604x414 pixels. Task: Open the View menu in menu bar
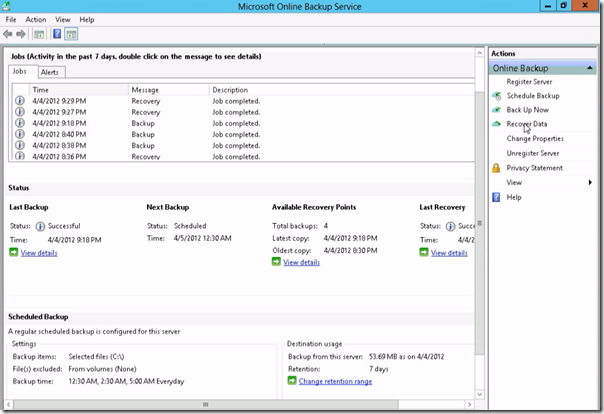[x=63, y=20]
